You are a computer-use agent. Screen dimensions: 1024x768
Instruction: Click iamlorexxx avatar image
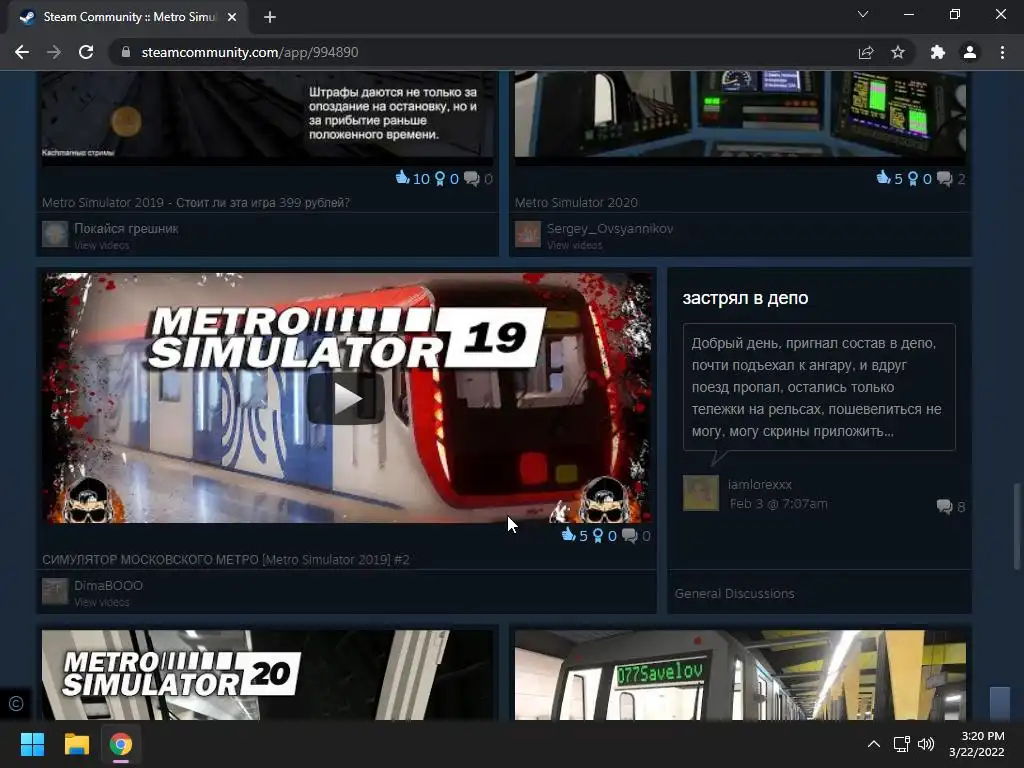point(701,493)
